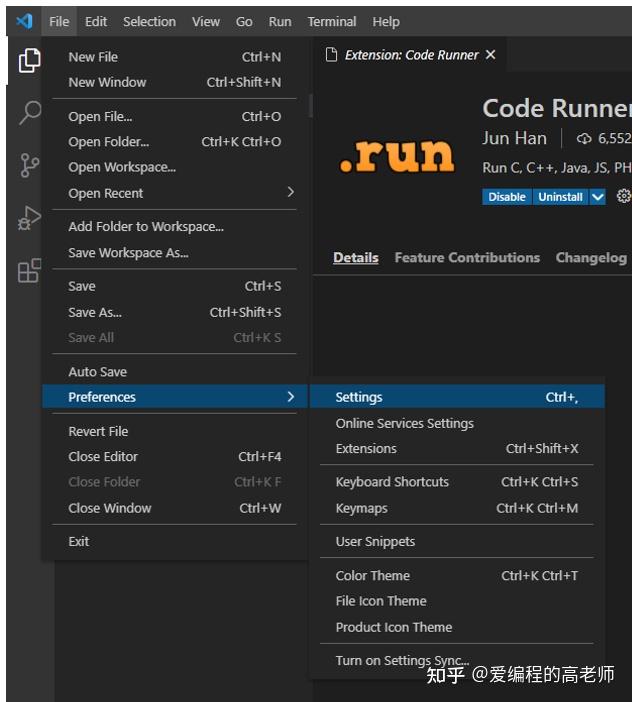Viewport: 632px width, 702px height.
Task: Open Keyboard Shortcuts menu item
Action: click(457, 482)
